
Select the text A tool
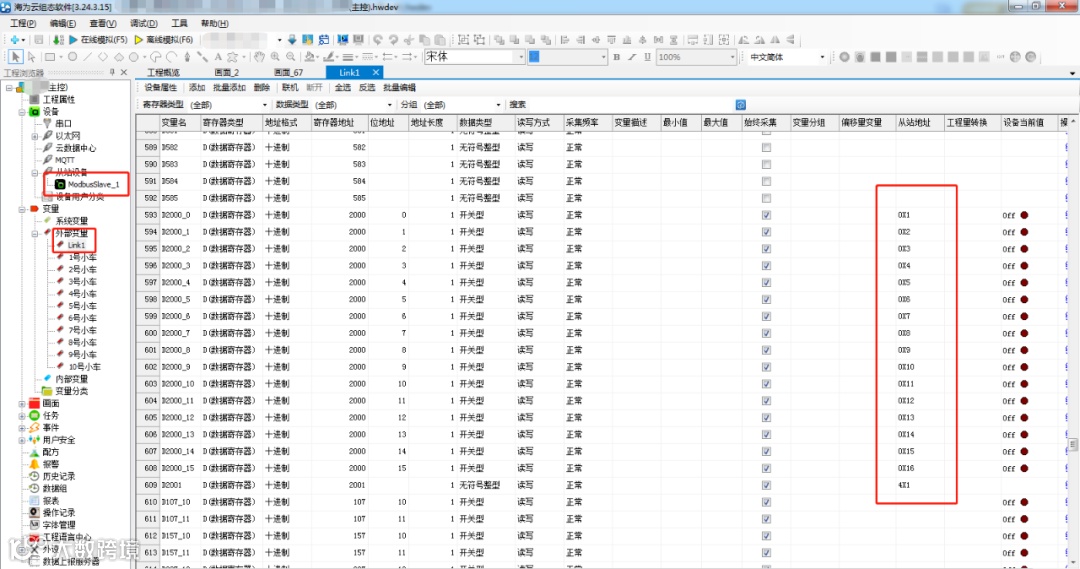coord(218,57)
